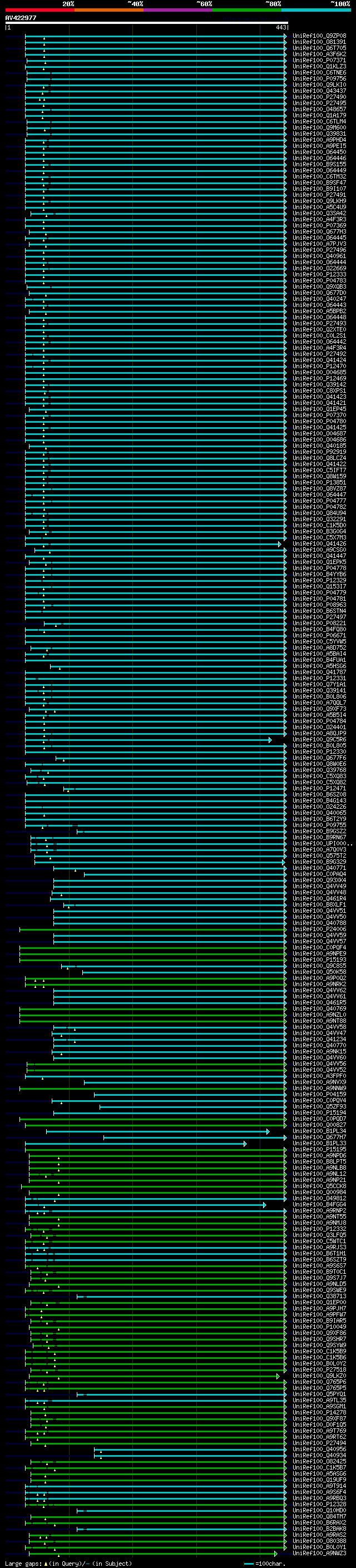
Task: Click the purple ~60% identity legend segment
Action: [177, 10]
